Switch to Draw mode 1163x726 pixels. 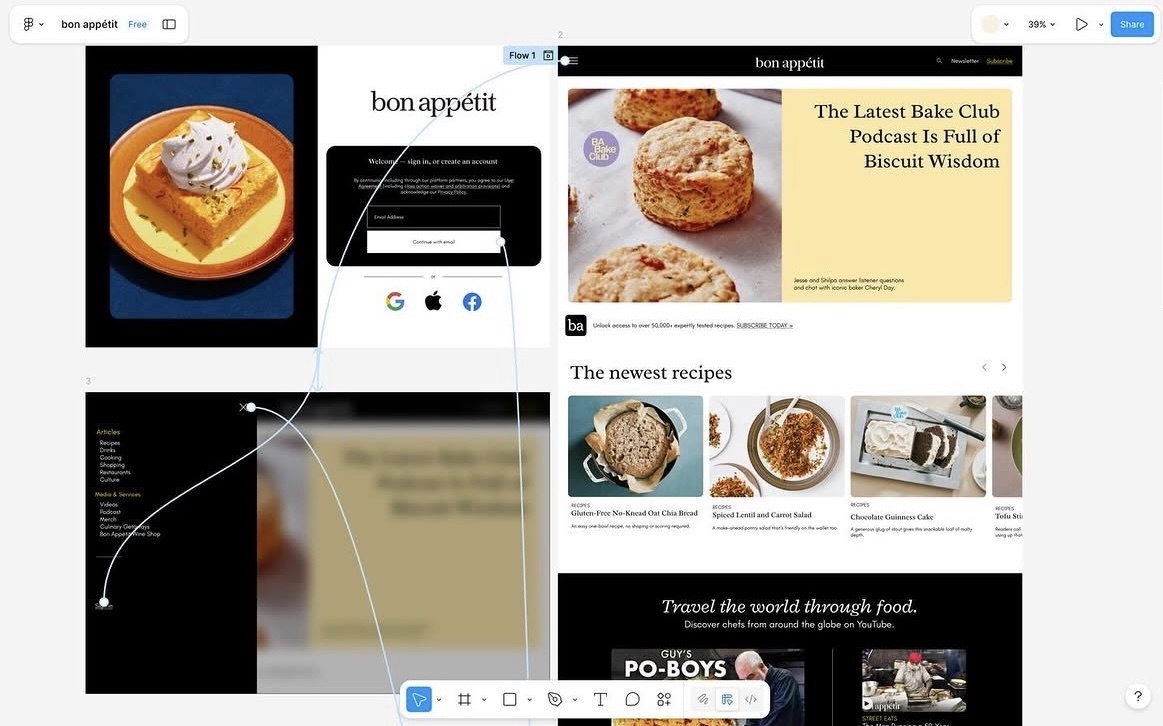point(703,699)
